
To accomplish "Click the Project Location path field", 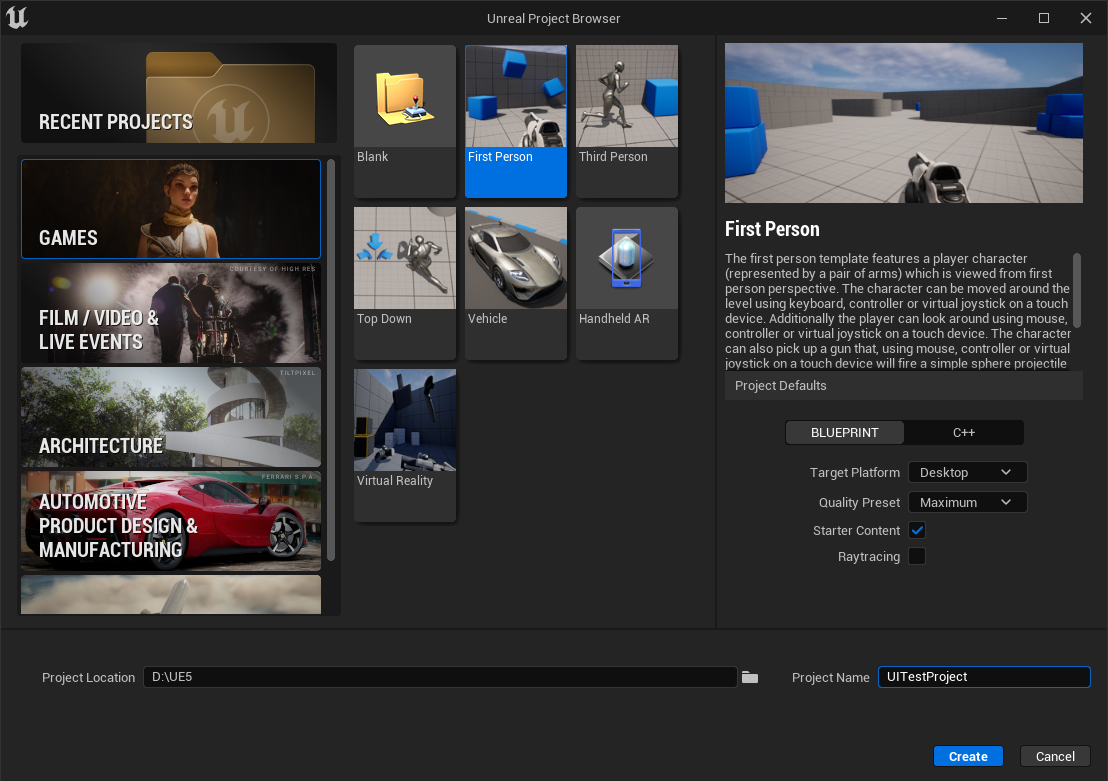I will 440,677.
